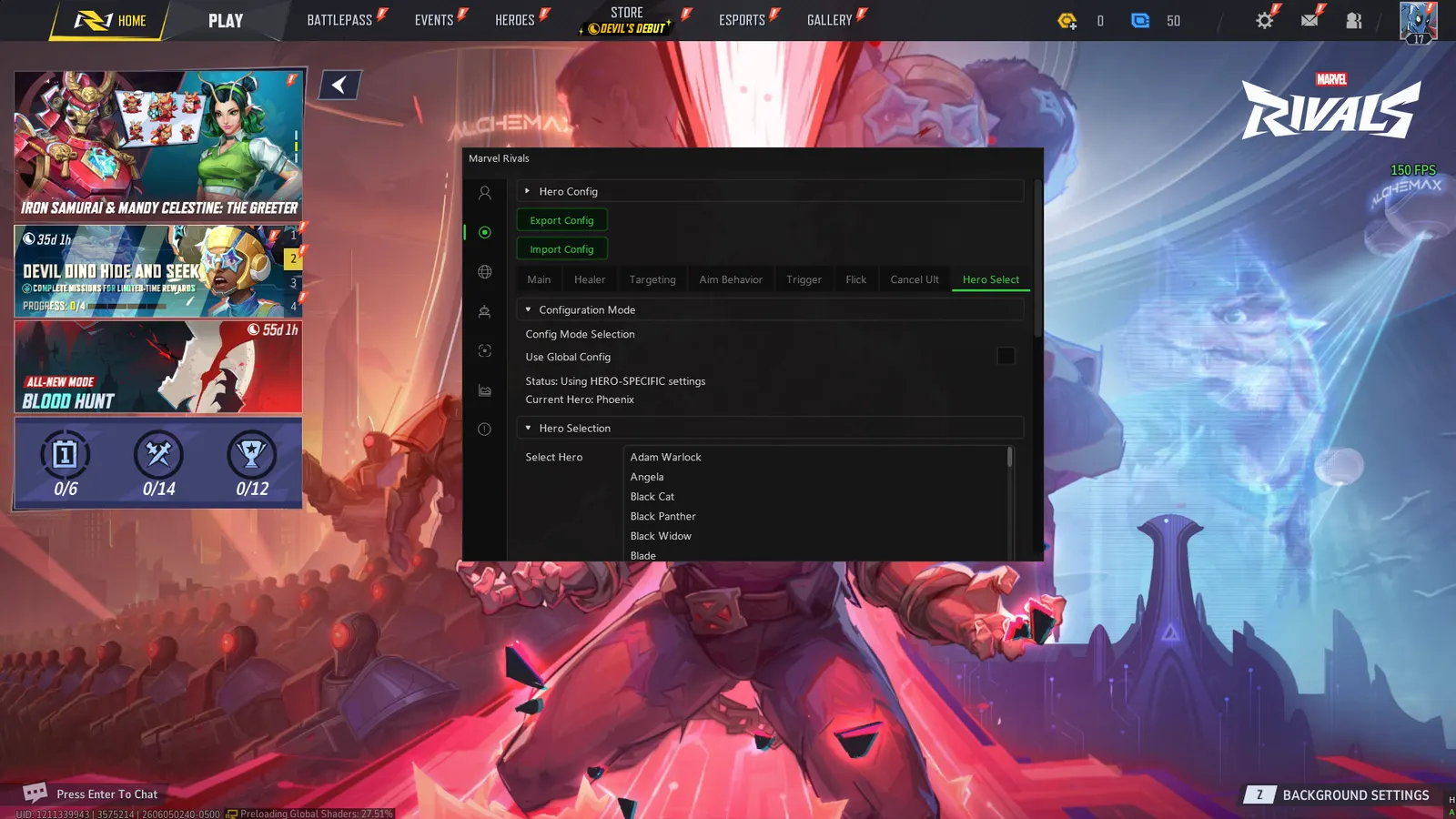The height and width of the screenshot is (819, 1456).
Task: Switch to the Main tab
Action: click(x=539, y=279)
